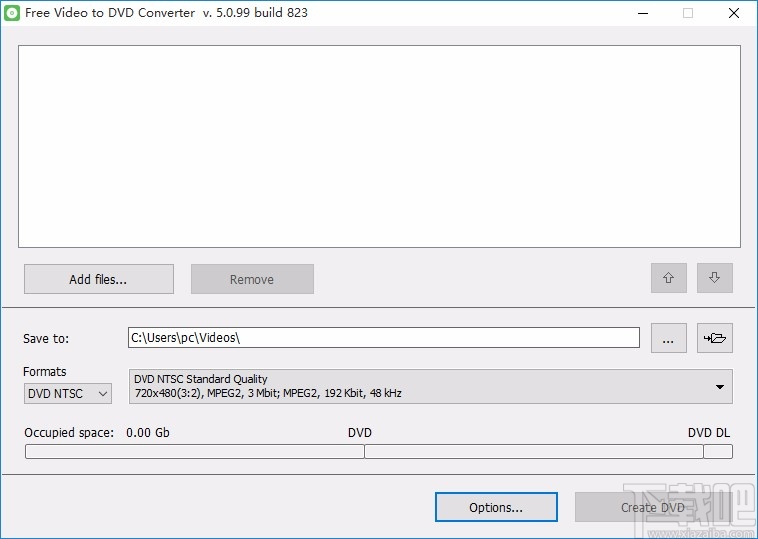Click the '0.00 Gb' value

(148, 433)
